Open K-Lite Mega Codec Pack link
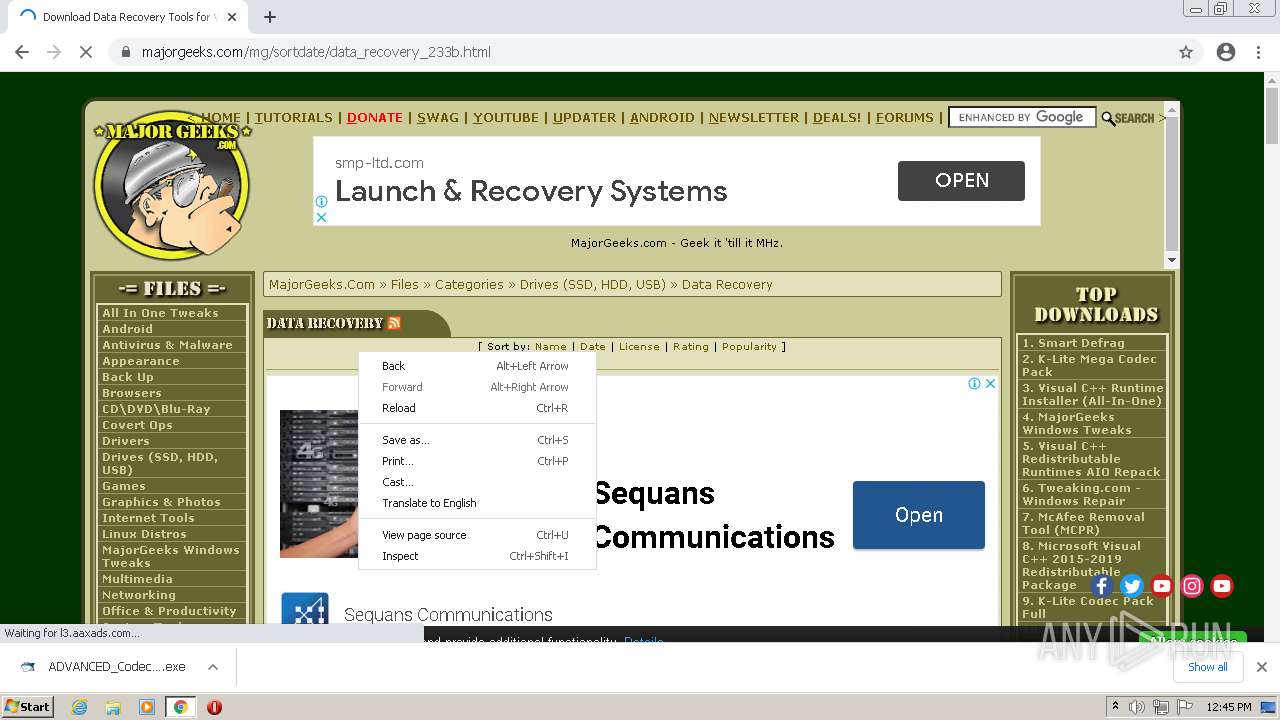The image size is (1280, 720). click(x=1092, y=365)
